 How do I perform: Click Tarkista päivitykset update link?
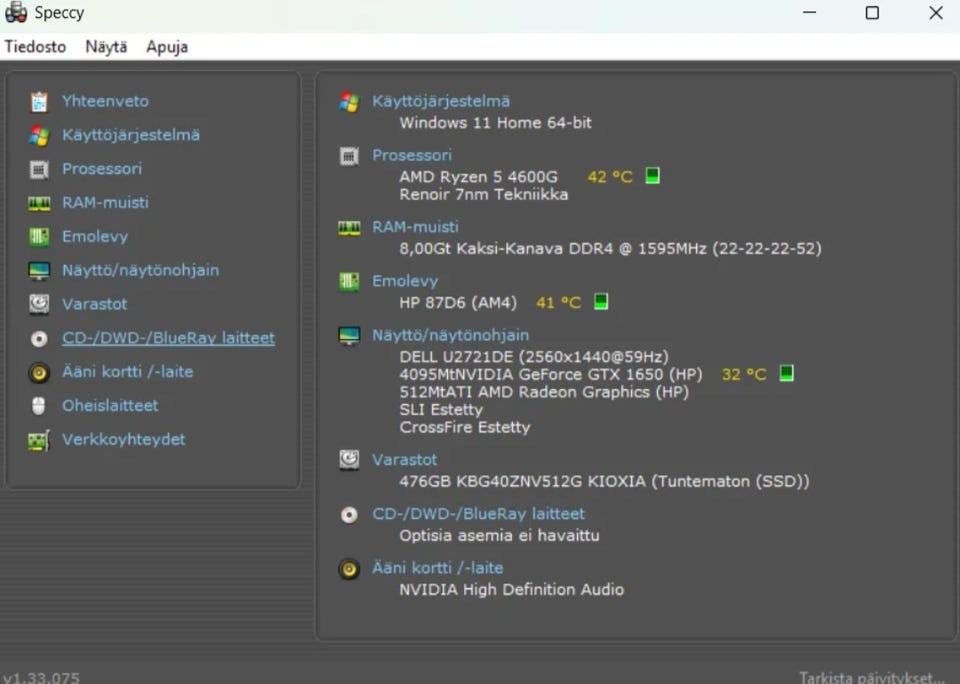coord(870,677)
